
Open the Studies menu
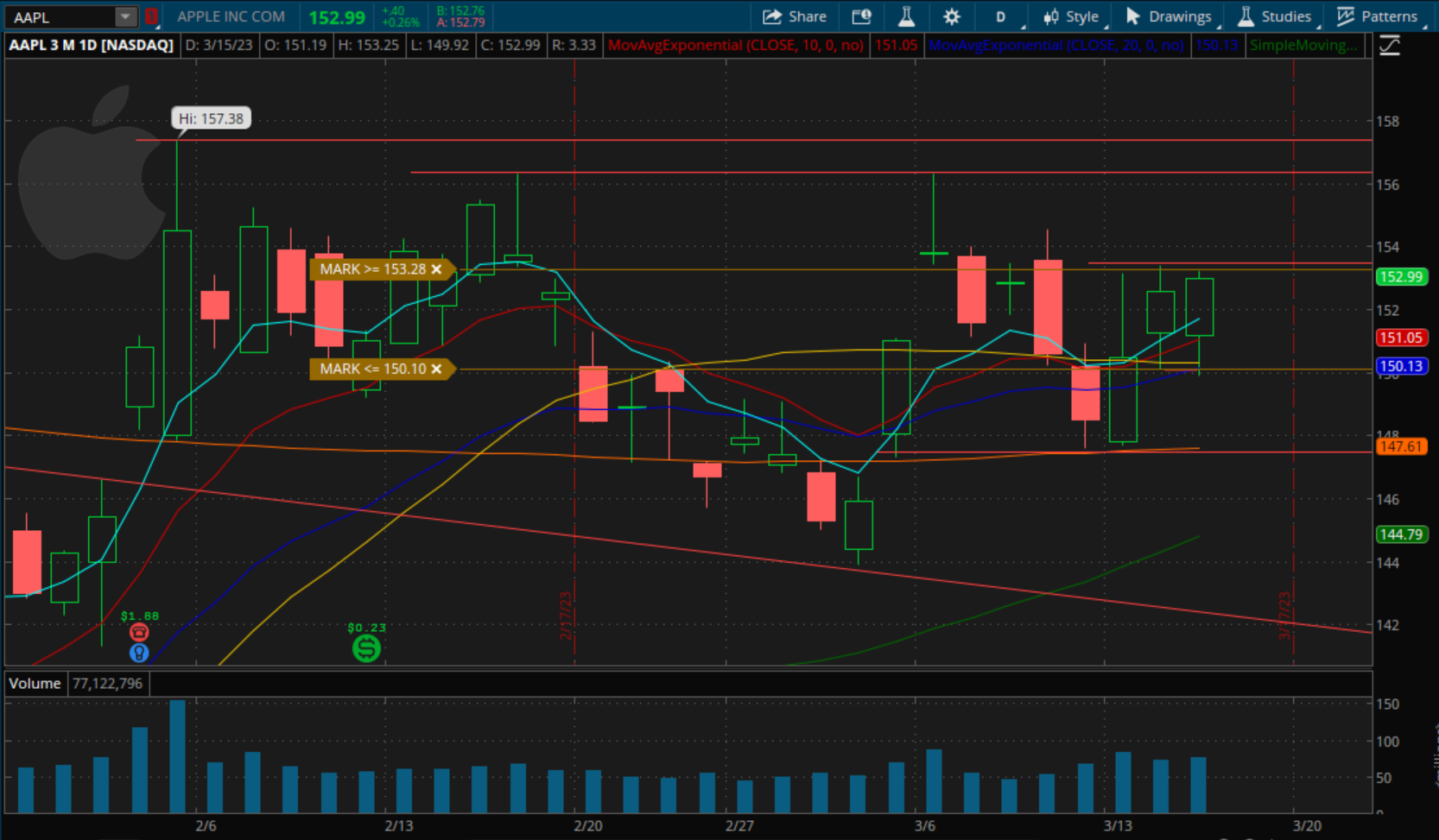pyautogui.click(x=1275, y=16)
